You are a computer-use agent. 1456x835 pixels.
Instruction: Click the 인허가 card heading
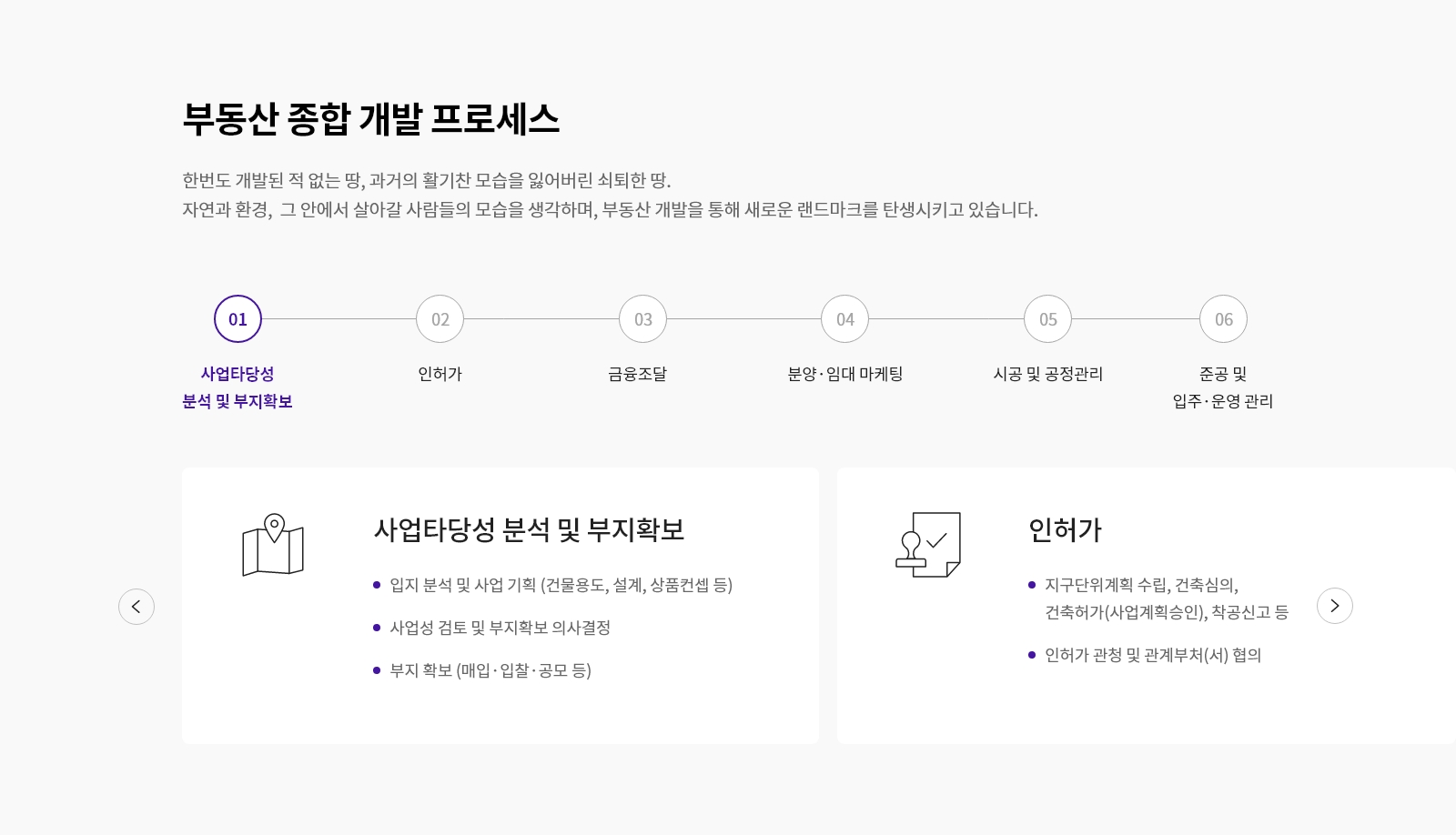(x=1065, y=529)
